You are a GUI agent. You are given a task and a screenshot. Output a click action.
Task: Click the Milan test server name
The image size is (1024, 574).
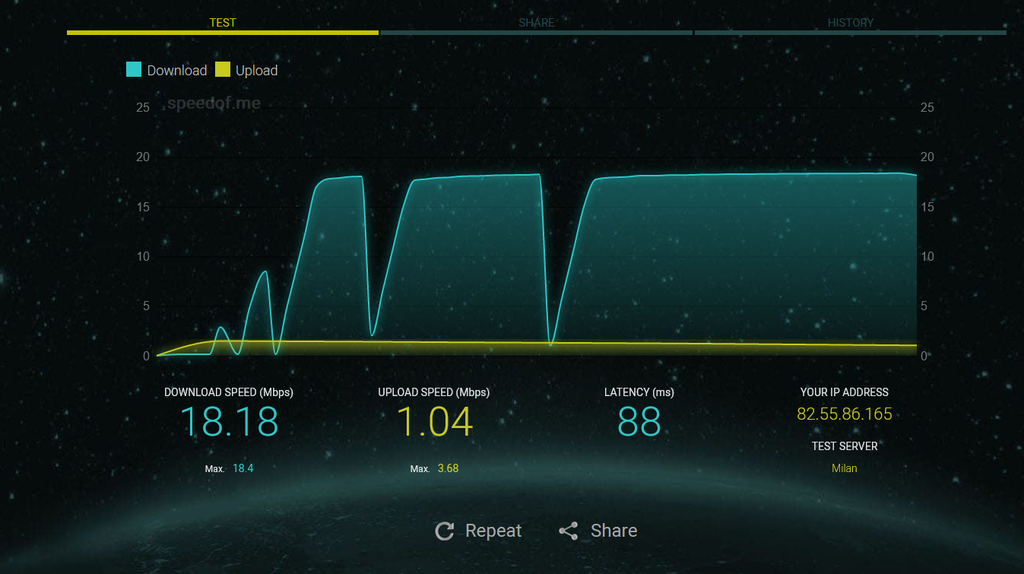pyautogui.click(x=844, y=468)
